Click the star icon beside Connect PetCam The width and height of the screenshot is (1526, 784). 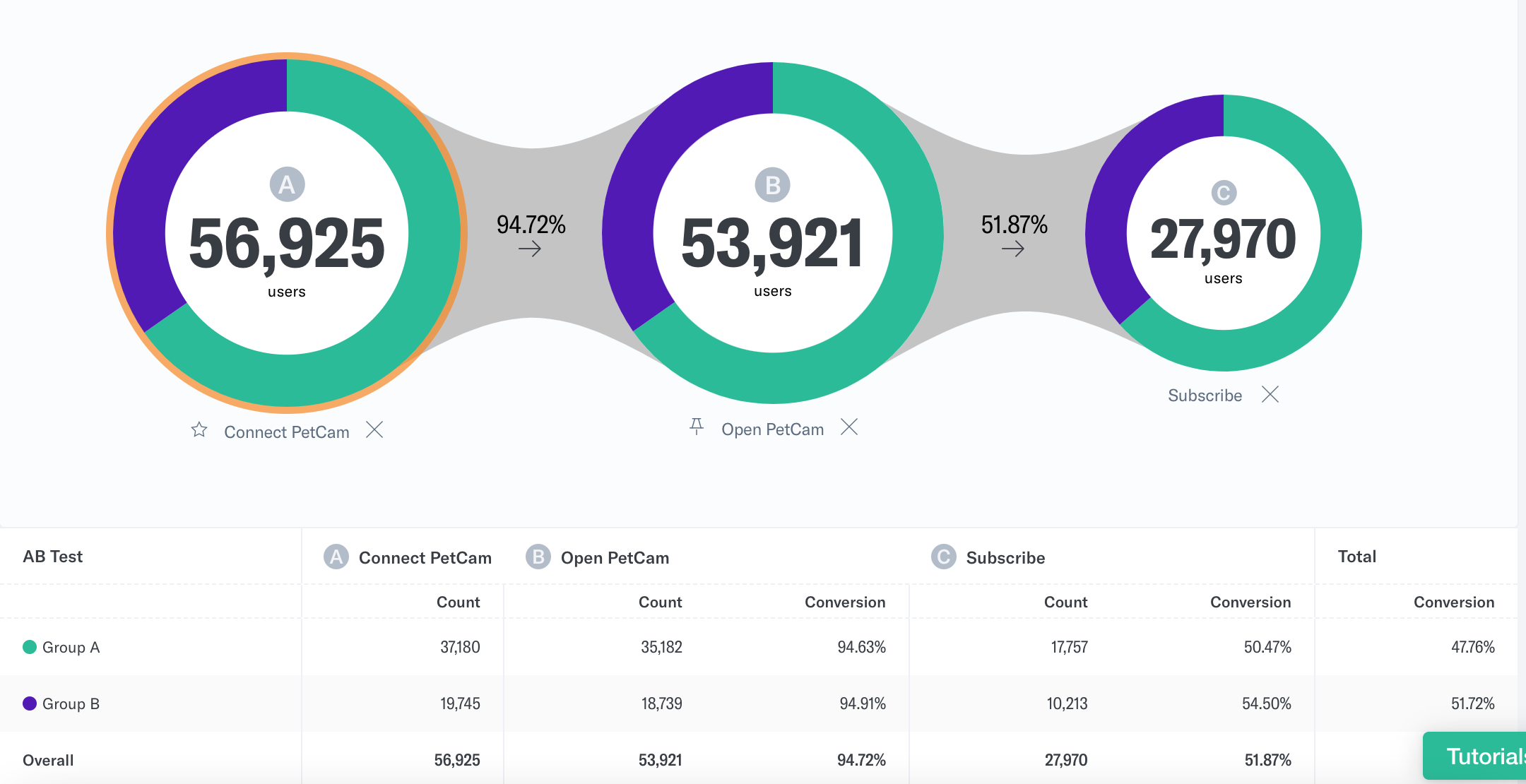click(199, 430)
